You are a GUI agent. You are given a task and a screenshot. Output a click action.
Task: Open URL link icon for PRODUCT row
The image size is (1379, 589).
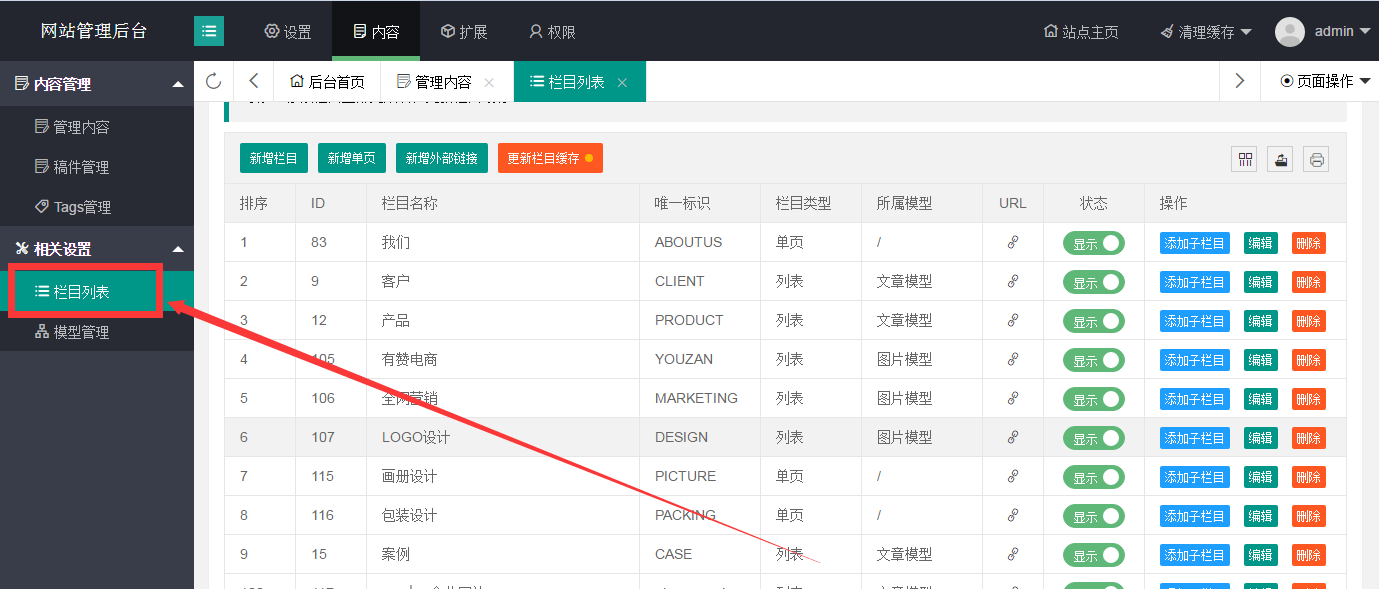(1012, 321)
